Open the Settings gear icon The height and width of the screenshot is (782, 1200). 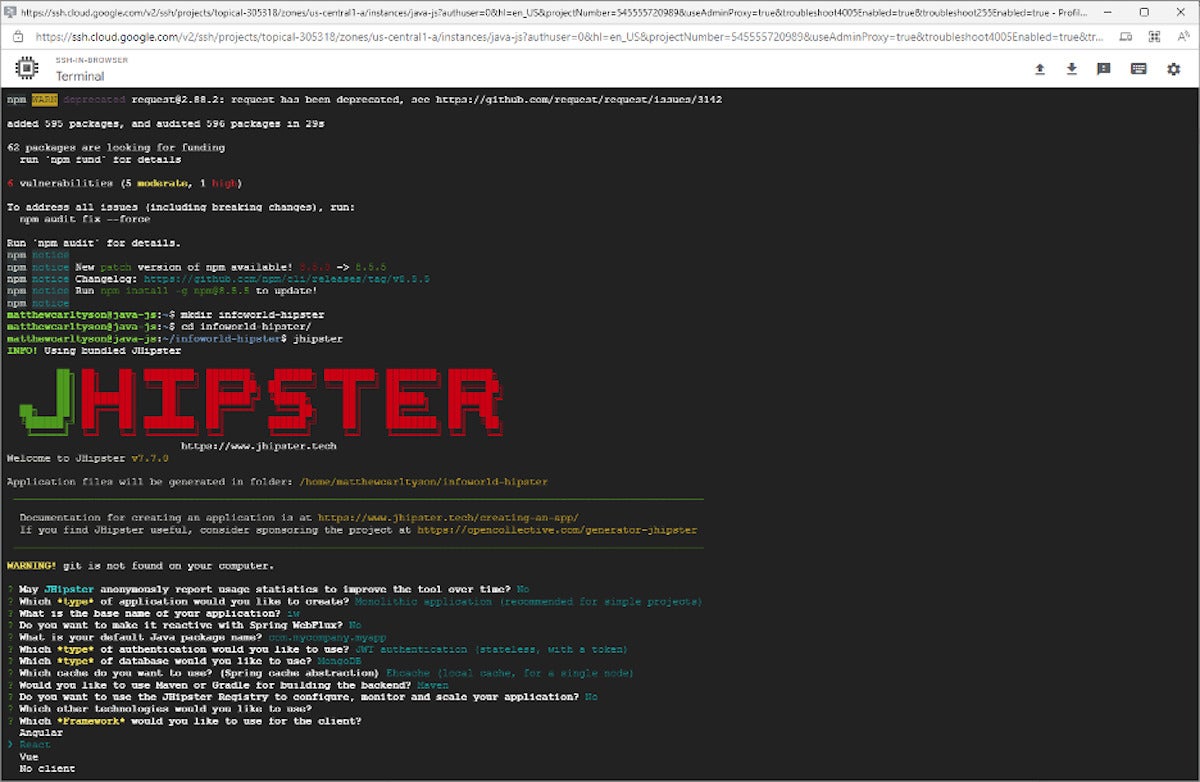pos(1174,69)
